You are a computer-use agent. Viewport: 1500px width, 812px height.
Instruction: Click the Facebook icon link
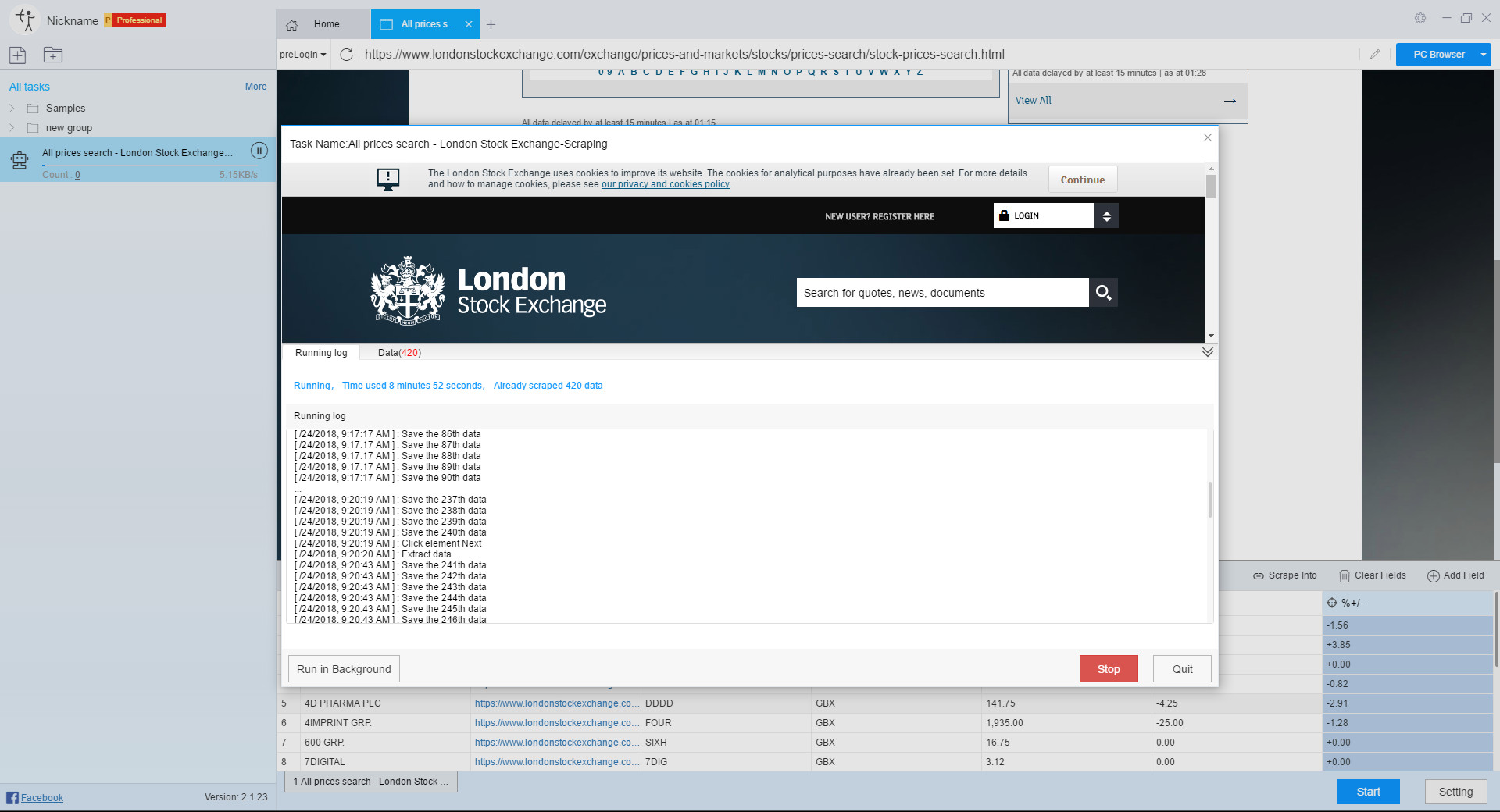(x=12, y=797)
